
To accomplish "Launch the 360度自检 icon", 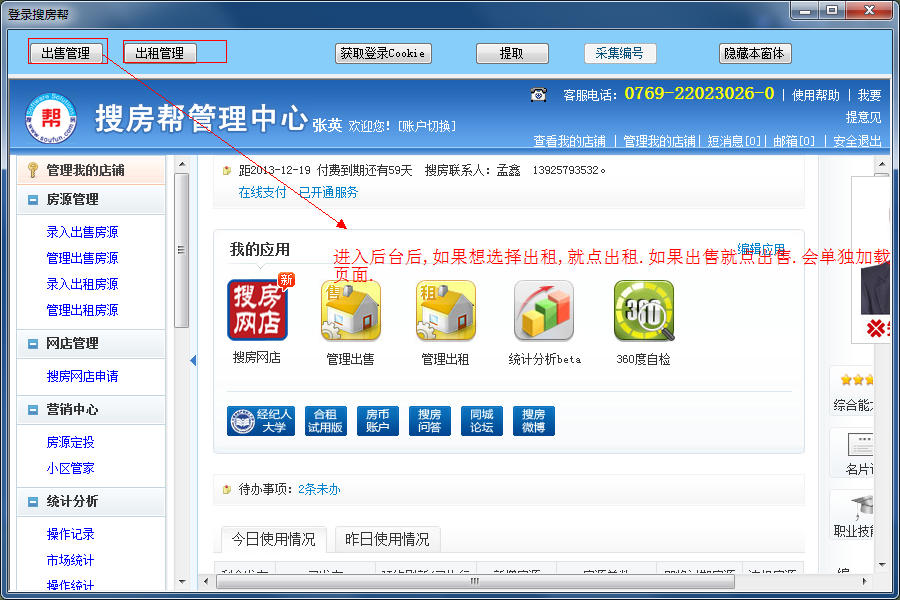I will click(643, 310).
